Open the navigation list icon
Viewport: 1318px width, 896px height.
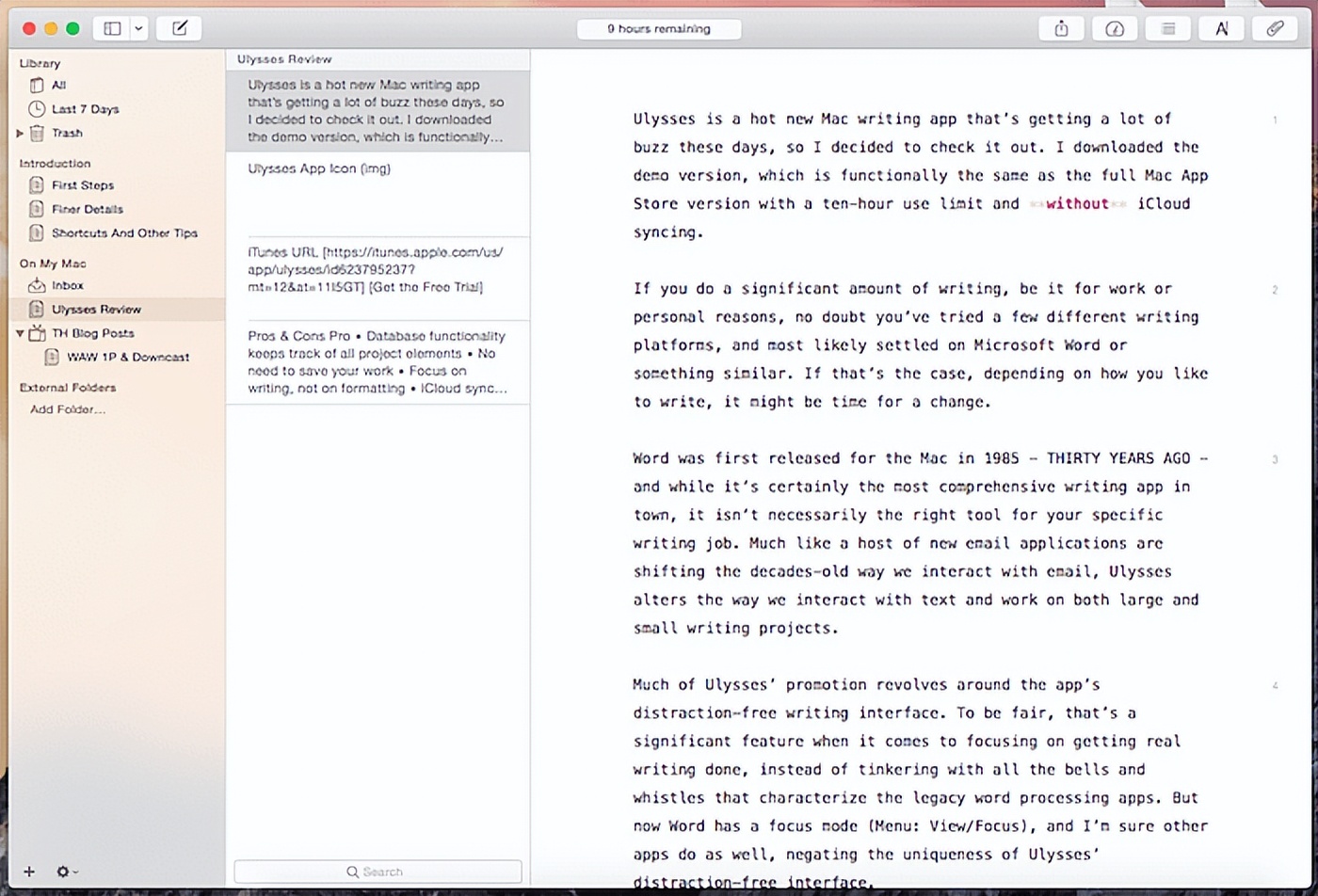1168,29
